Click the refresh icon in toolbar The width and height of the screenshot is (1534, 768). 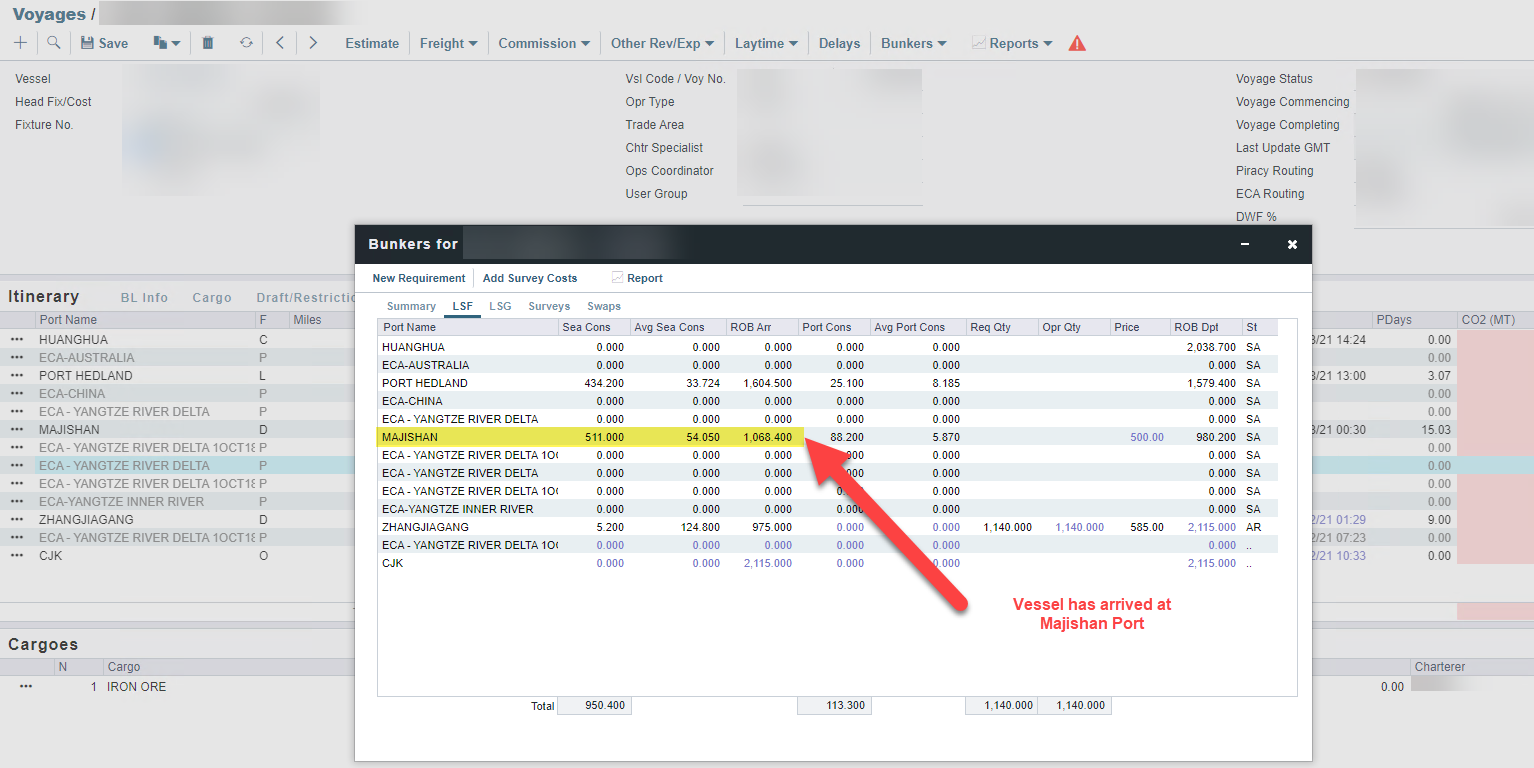point(246,43)
